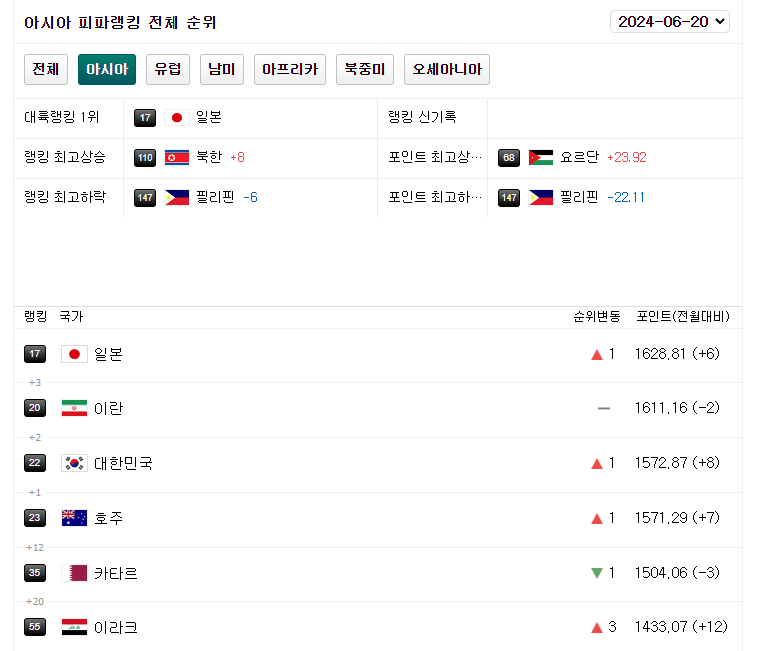Open the 아프리카 tab
Screen dimensions: 763x651
point(290,69)
